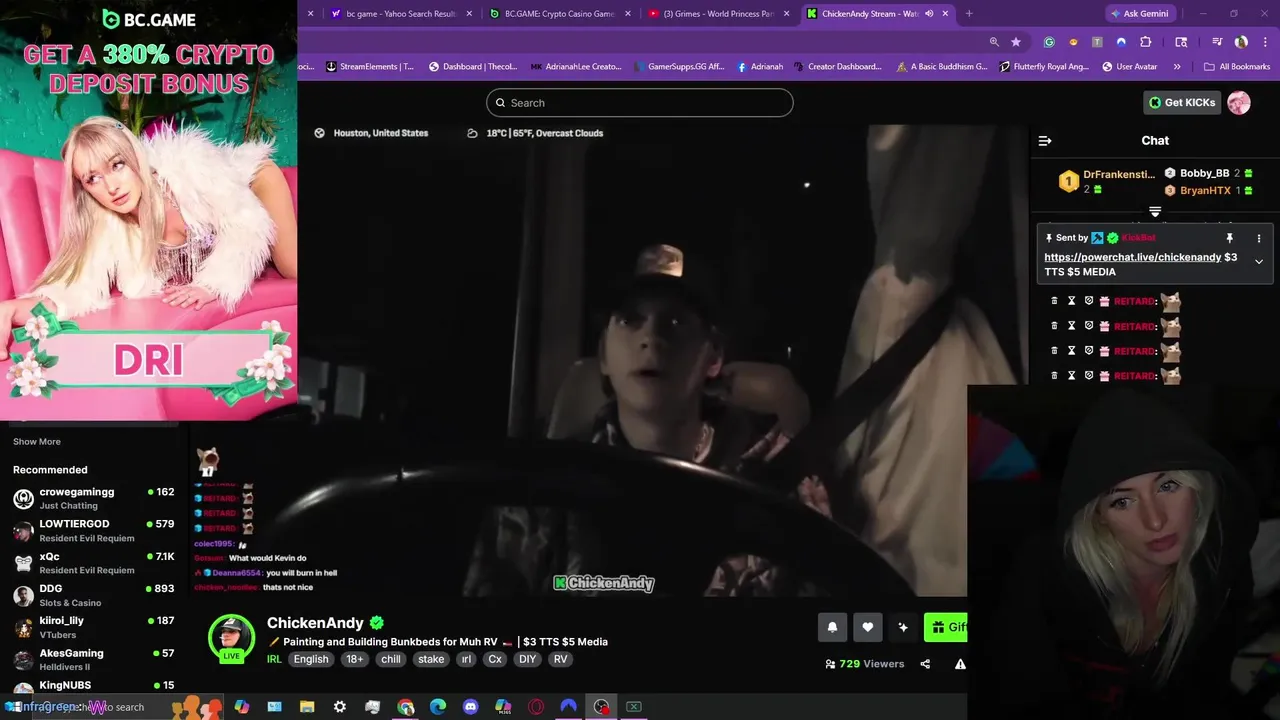Open LOWTIERGOD recommended channel

tap(94, 530)
